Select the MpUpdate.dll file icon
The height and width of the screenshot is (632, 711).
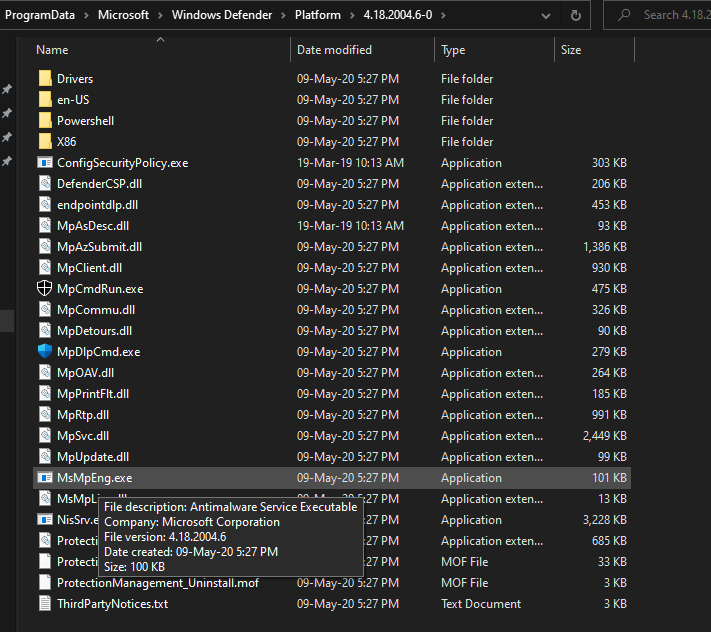coord(45,457)
